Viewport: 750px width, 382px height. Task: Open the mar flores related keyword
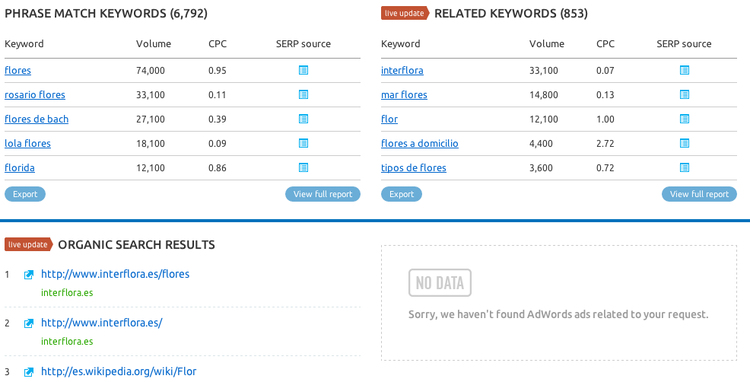tap(404, 95)
